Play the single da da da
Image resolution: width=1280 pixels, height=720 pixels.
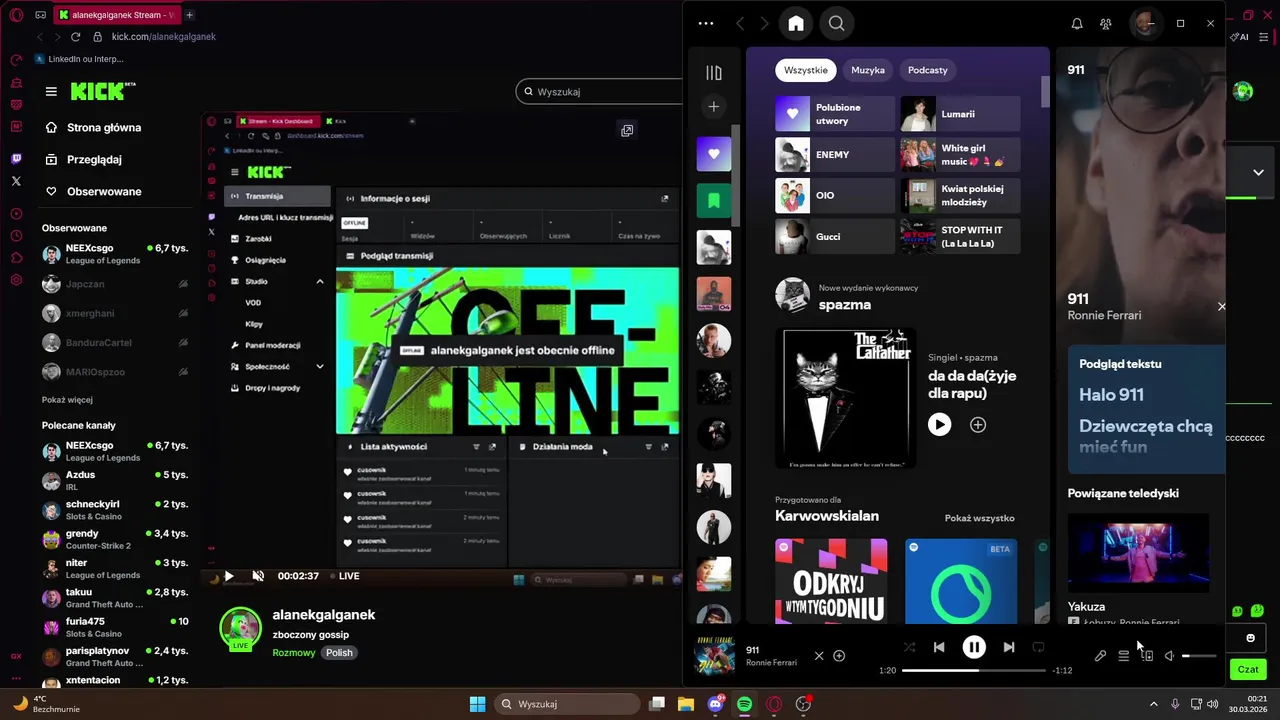coord(939,425)
